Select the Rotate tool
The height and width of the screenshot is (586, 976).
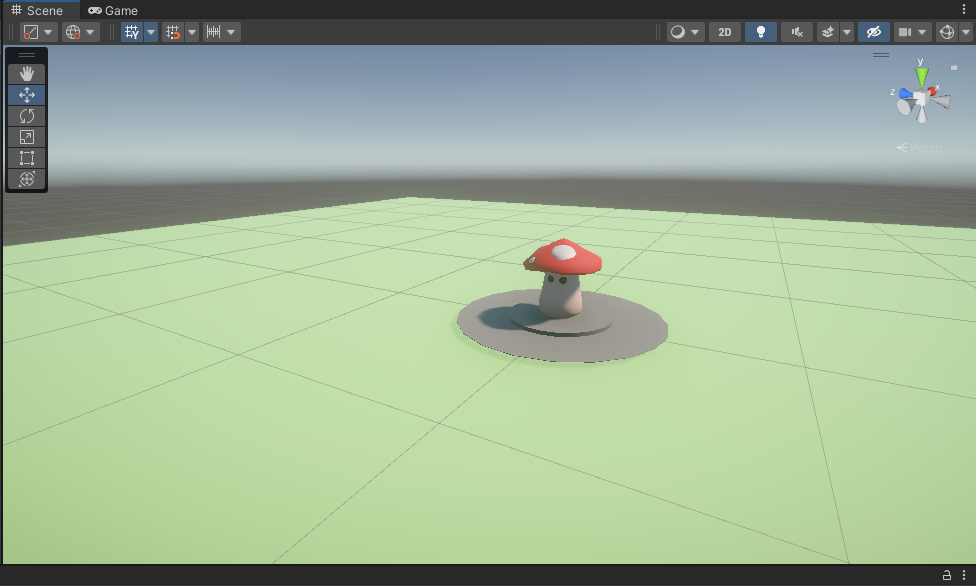click(x=27, y=116)
